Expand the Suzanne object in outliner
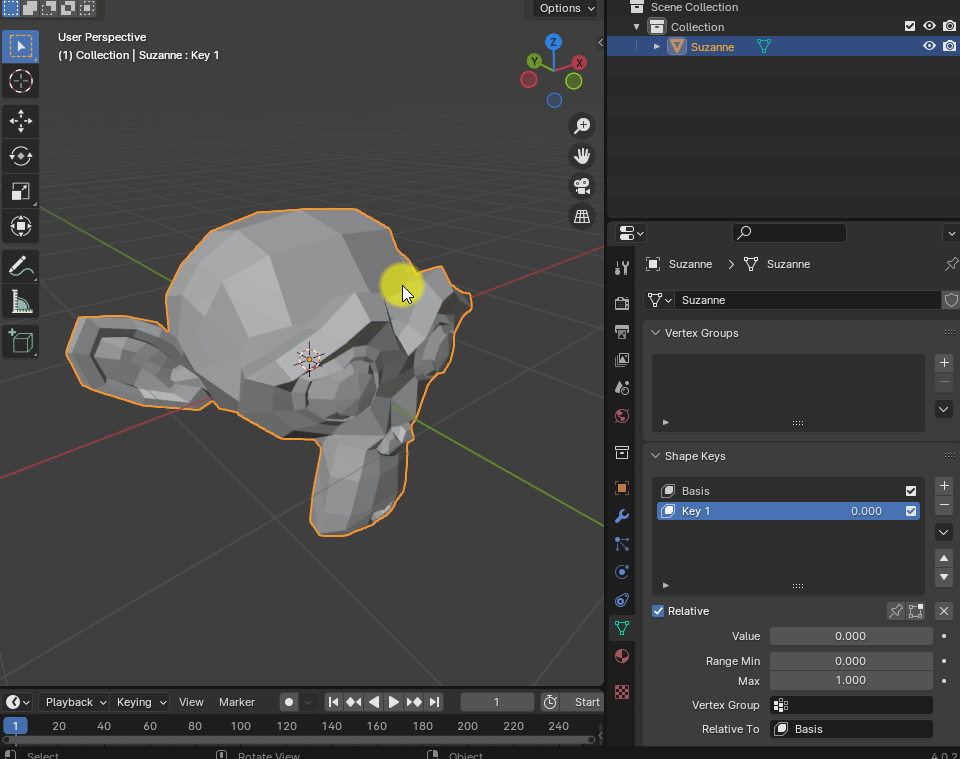Screen dimensions: 960x759 tap(656, 47)
